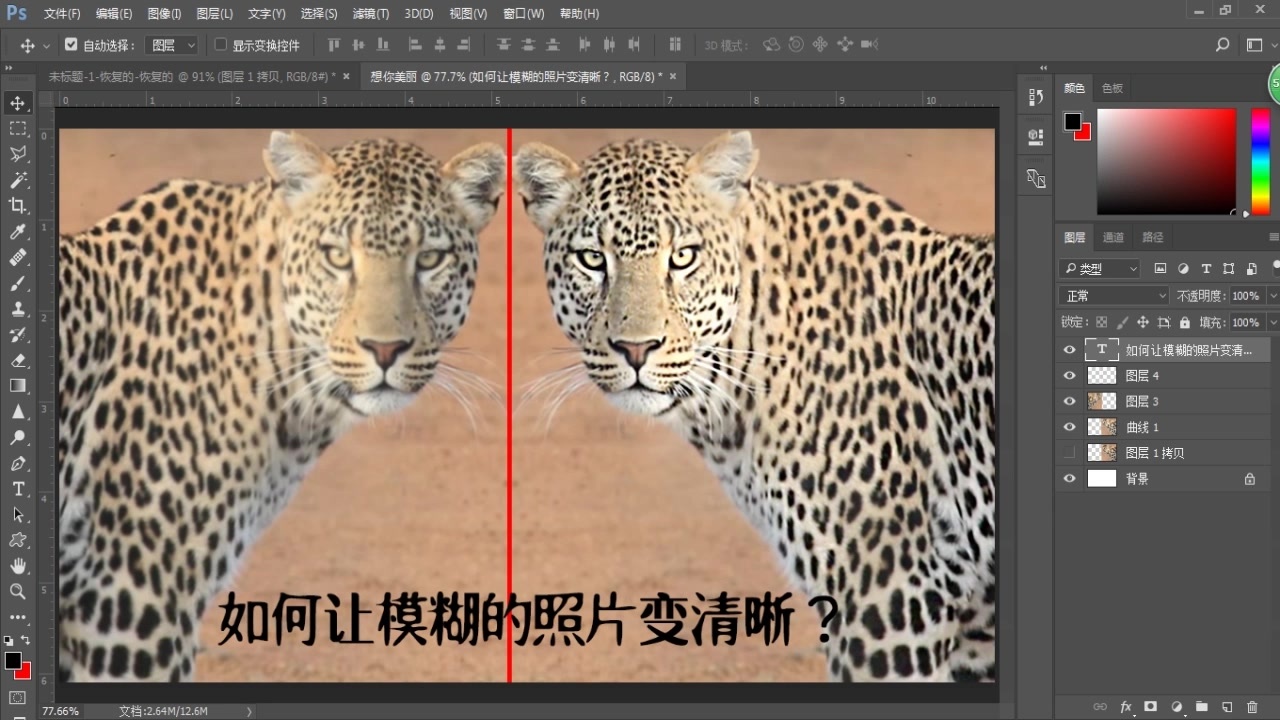
Task: Select the History Brush tool
Action: coord(18,334)
